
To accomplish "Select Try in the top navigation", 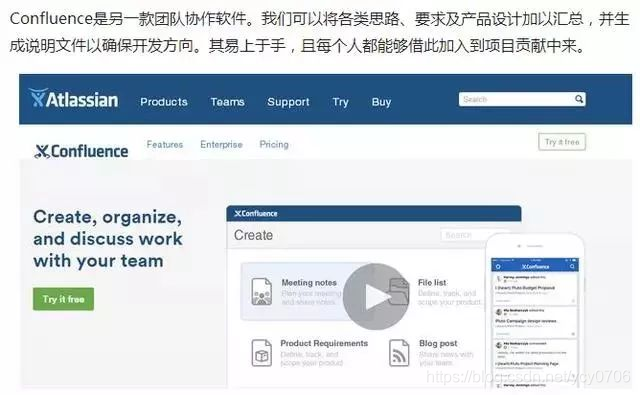I will coord(340,102).
